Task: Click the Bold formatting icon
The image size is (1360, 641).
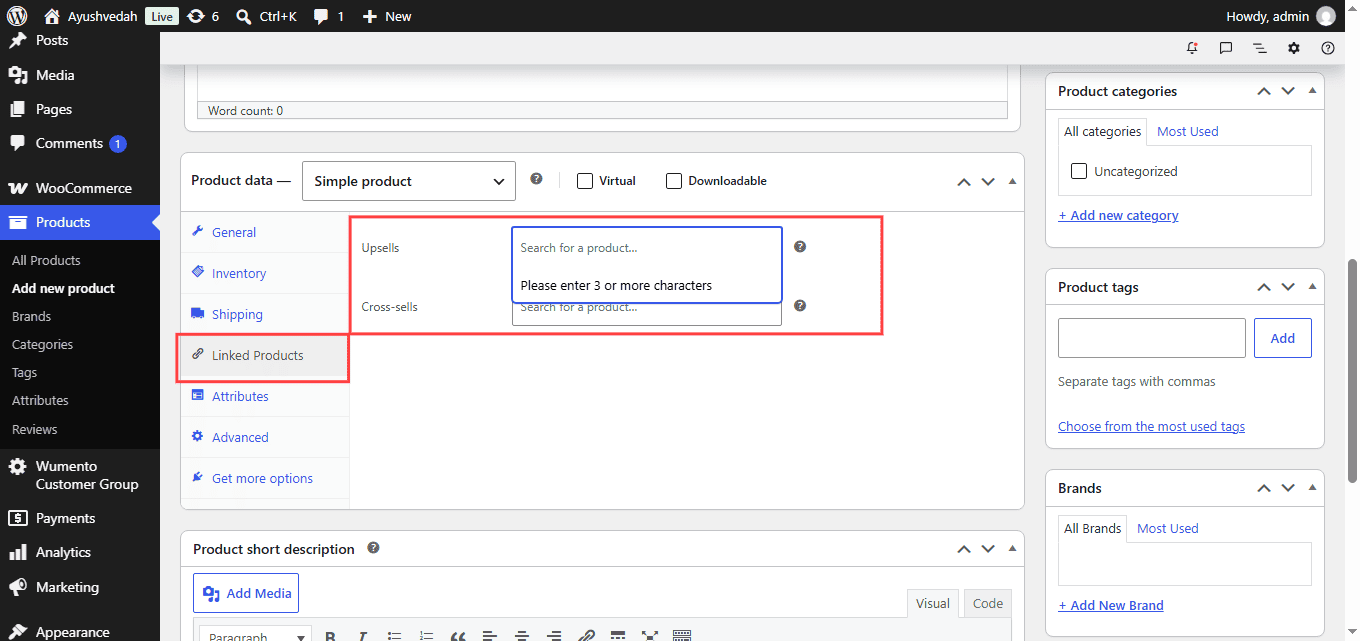Action: [x=330, y=635]
